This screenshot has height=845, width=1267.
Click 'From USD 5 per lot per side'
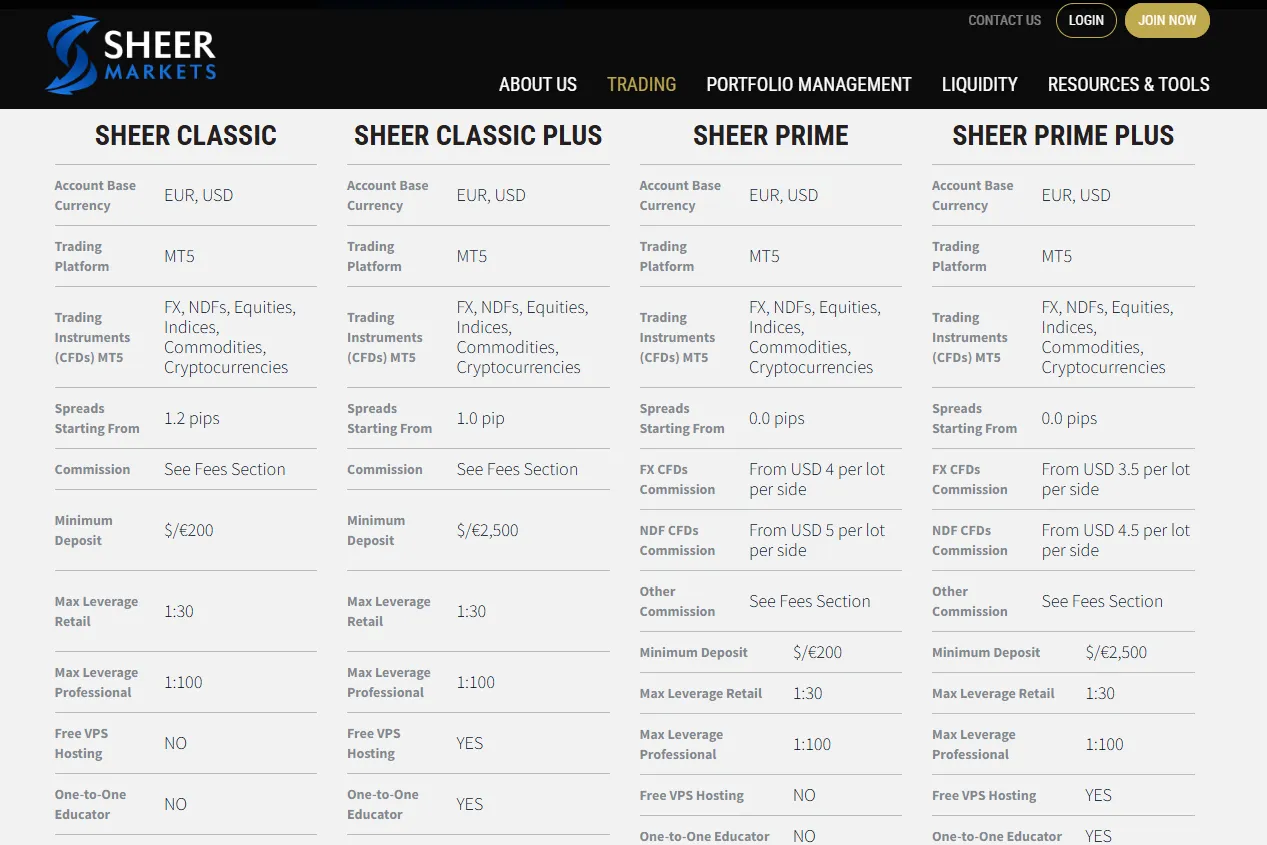point(817,540)
